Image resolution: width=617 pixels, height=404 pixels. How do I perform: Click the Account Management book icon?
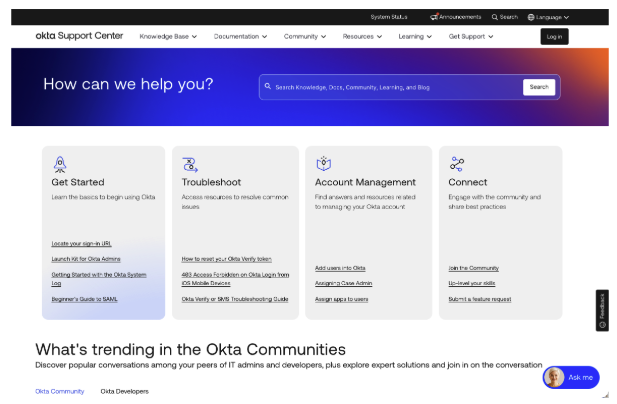[323, 164]
